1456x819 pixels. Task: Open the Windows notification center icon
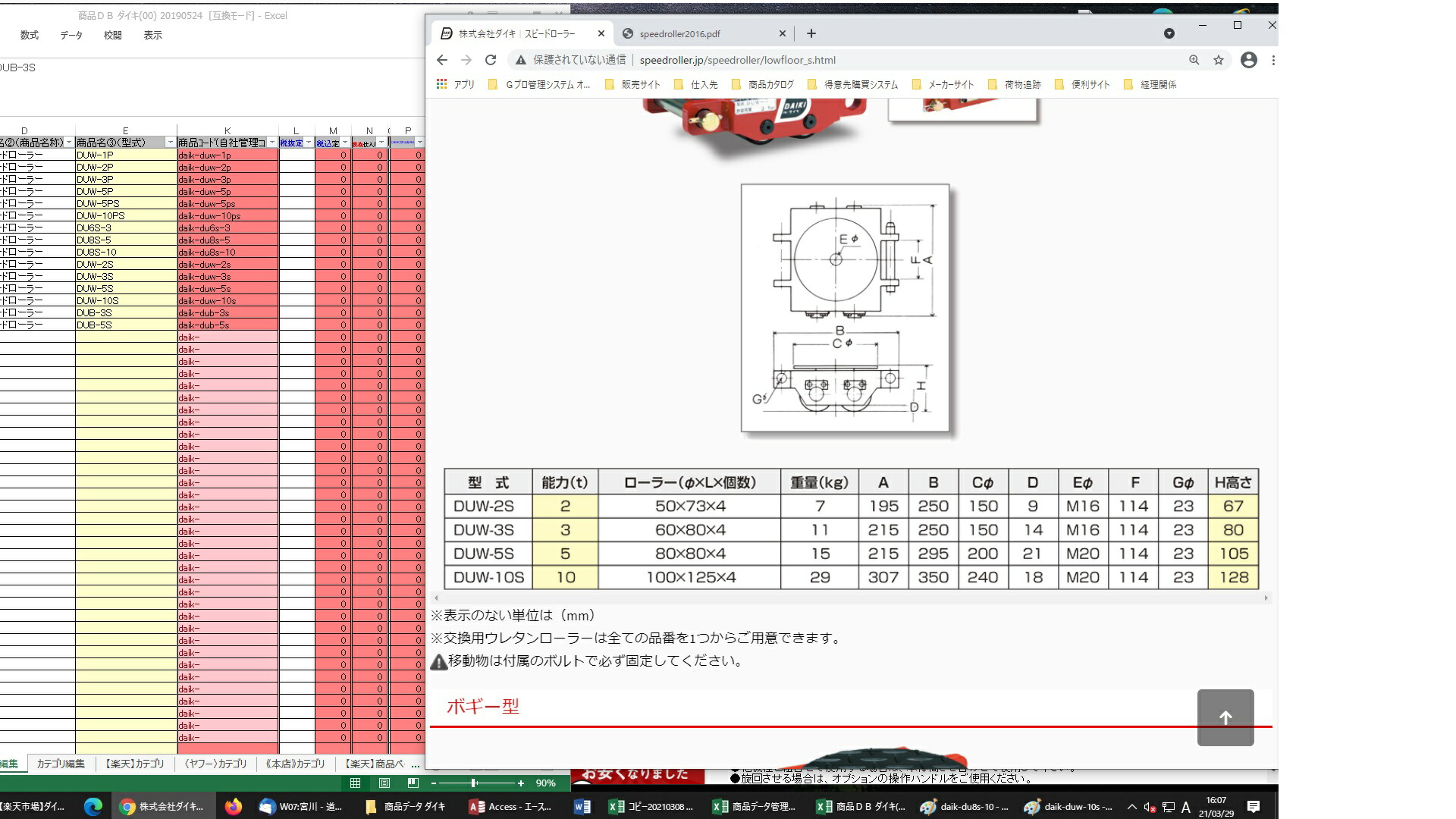click(1254, 806)
